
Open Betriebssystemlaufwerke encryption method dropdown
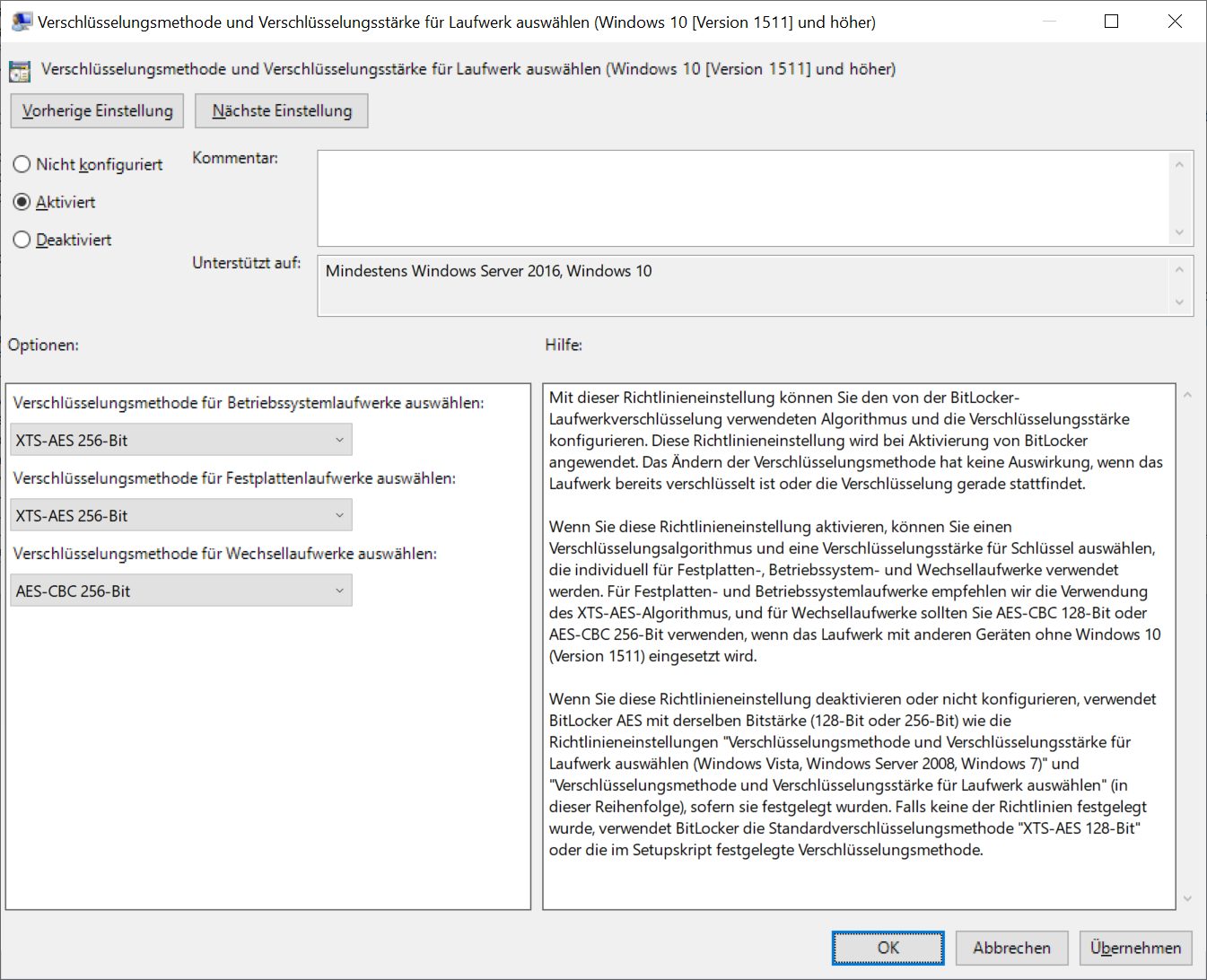click(x=181, y=441)
